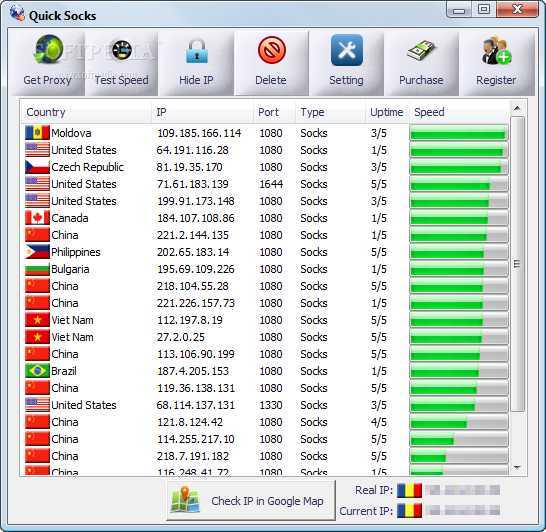Sort by the Uptime column header

(387, 112)
